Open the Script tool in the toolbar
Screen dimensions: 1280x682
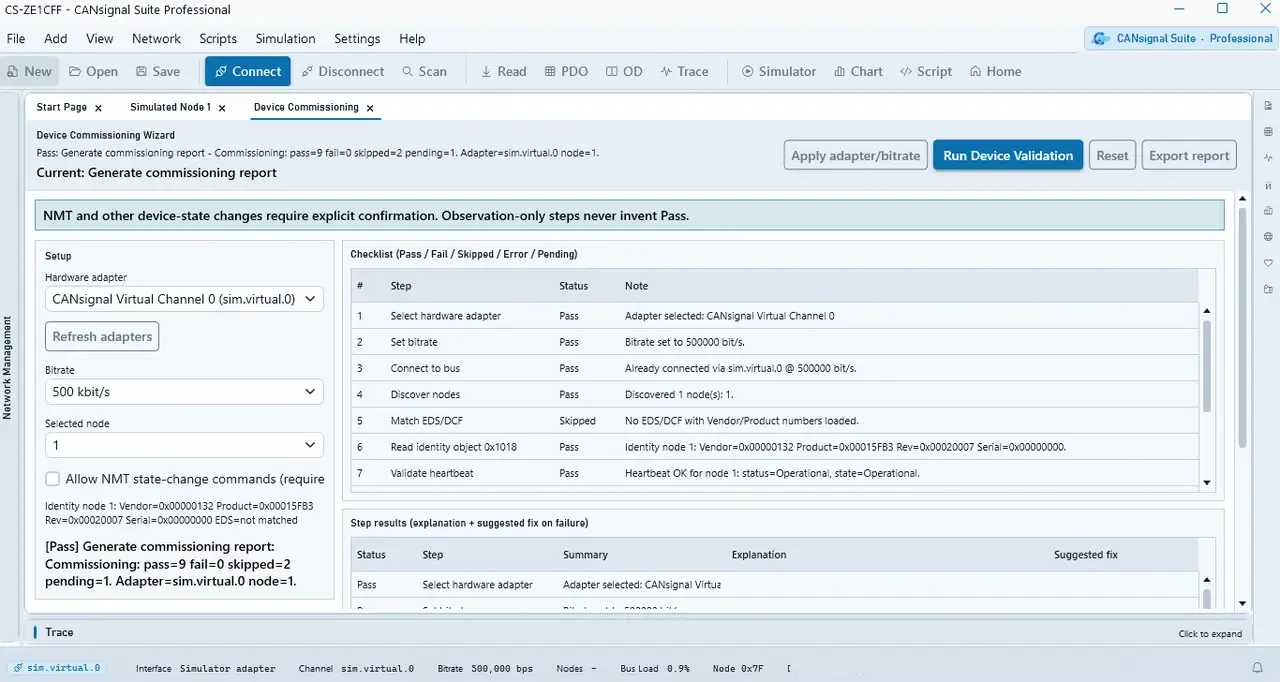[927, 71]
